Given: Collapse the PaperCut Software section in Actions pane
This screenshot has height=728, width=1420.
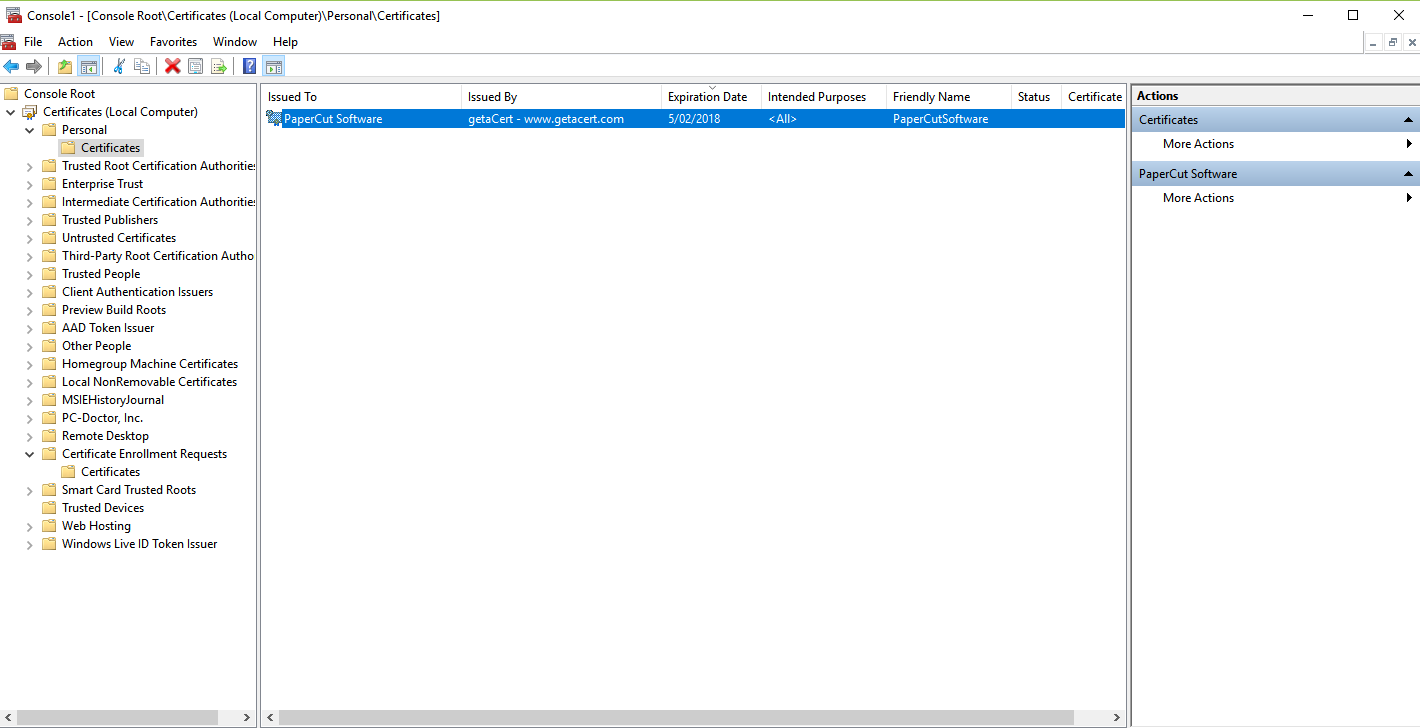Looking at the screenshot, I should click(x=1409, y=174).
